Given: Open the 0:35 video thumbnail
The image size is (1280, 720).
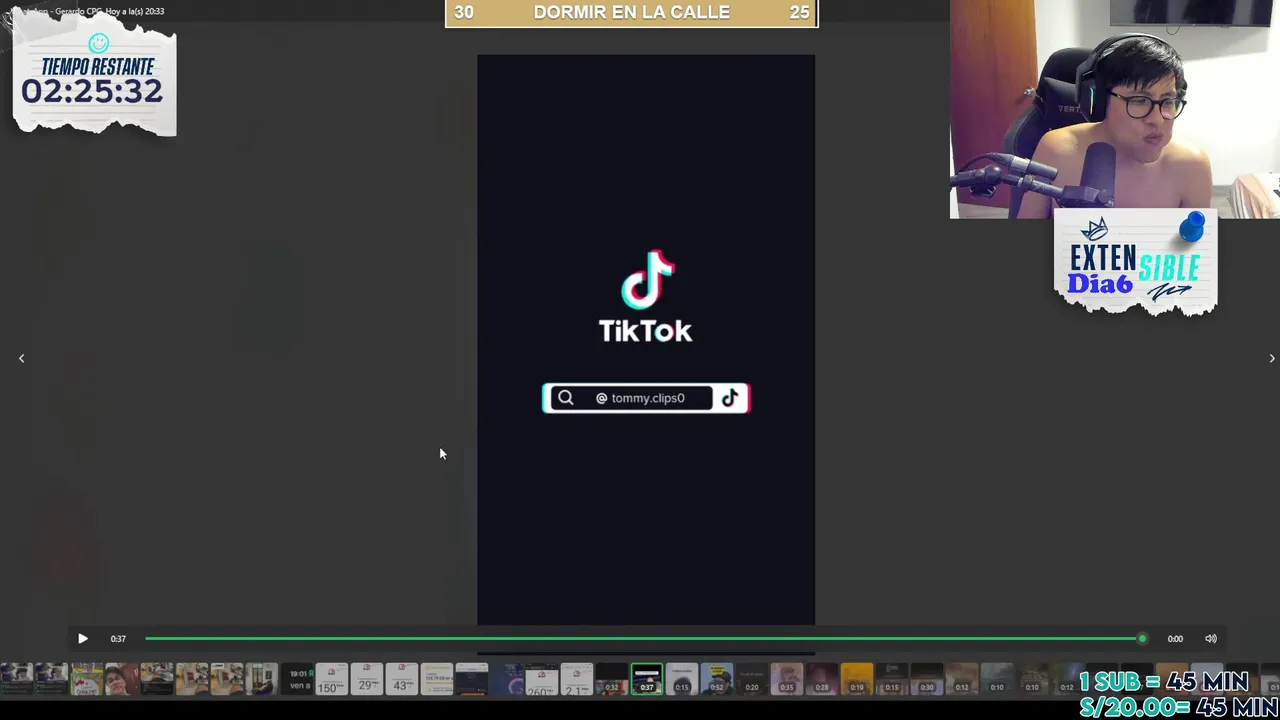Looking at the screenshot, I should pos(787,679).
